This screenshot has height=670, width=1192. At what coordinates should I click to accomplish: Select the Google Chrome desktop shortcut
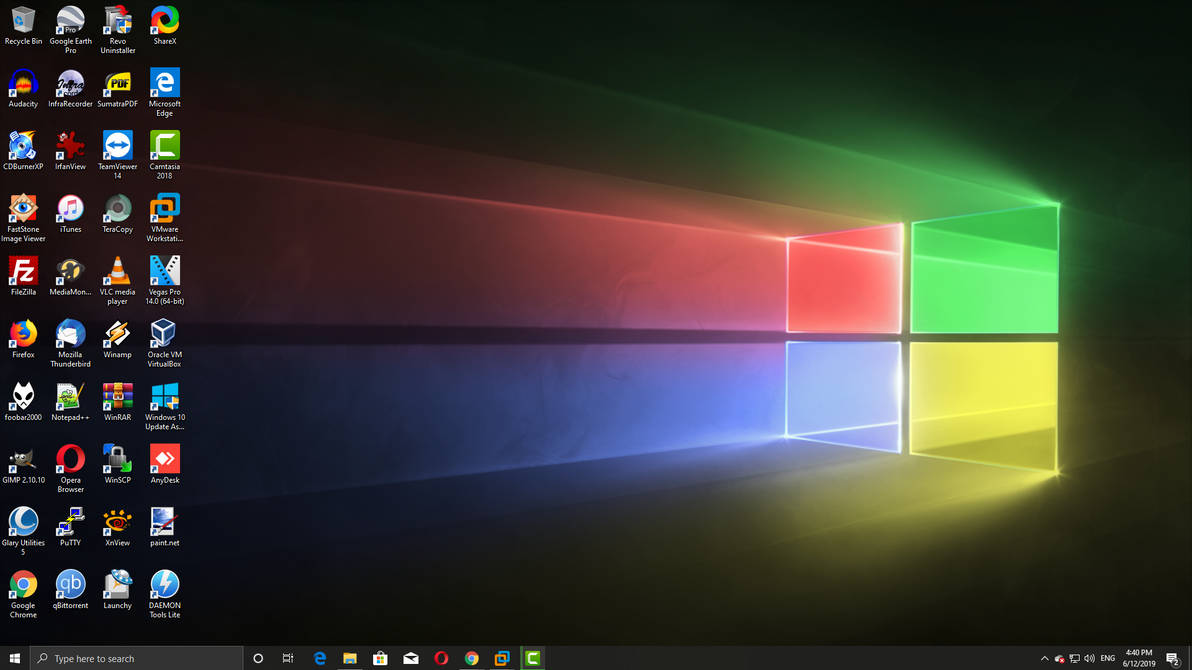(24, 595)
